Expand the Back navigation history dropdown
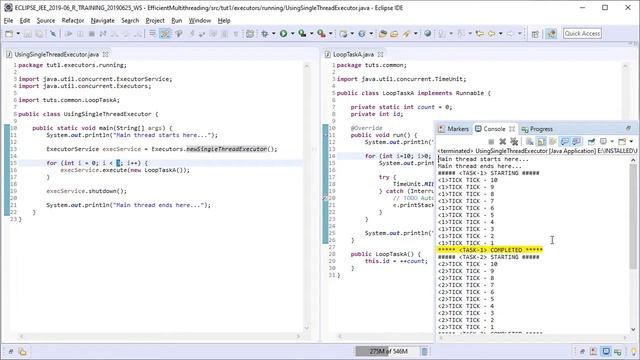This screenshot has width=640, height=360. point(500,34)
